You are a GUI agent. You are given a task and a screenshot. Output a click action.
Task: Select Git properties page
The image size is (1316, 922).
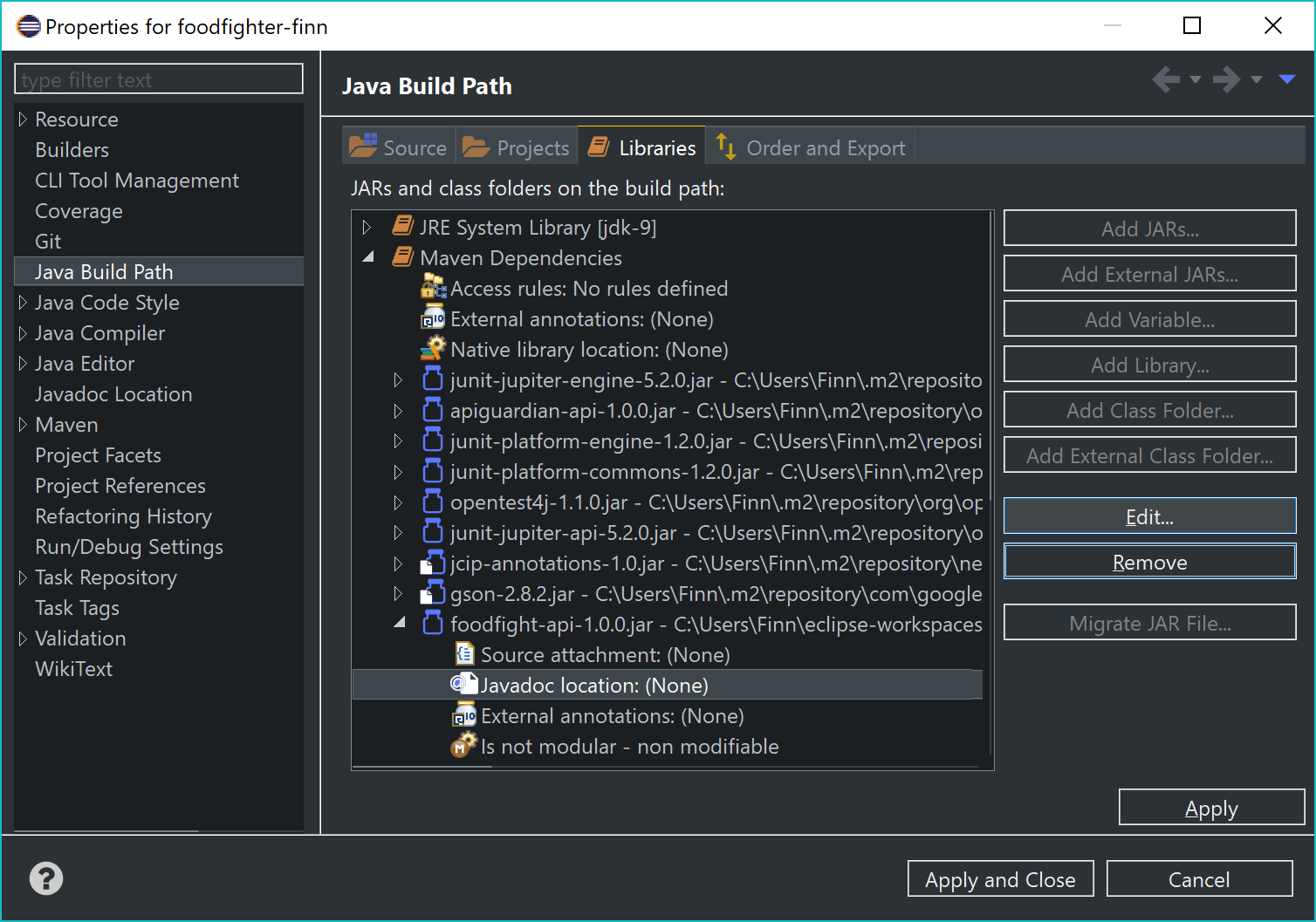[x=48, y=241]
